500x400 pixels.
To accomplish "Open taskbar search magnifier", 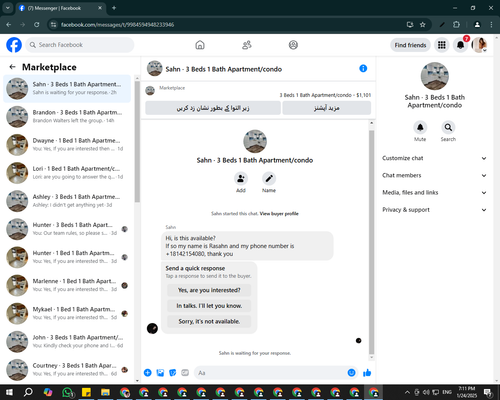I will pyautogui.click(x=28, y=392).
